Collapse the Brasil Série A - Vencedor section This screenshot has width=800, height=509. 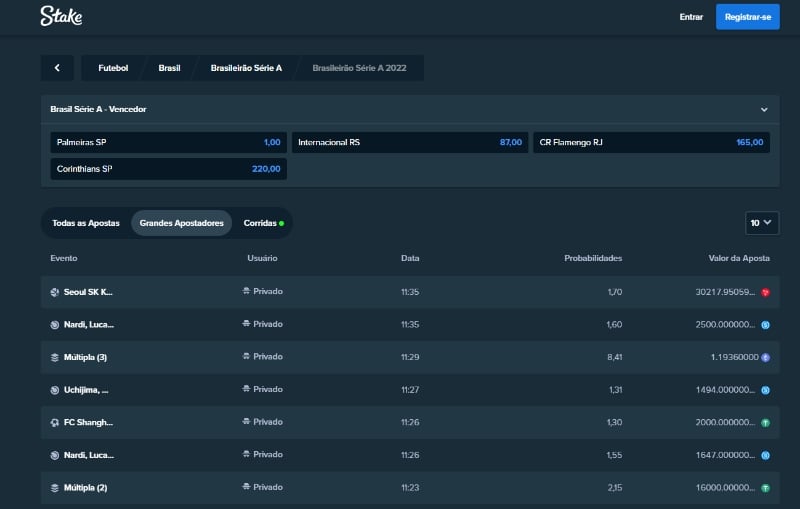tap(764, 110)
